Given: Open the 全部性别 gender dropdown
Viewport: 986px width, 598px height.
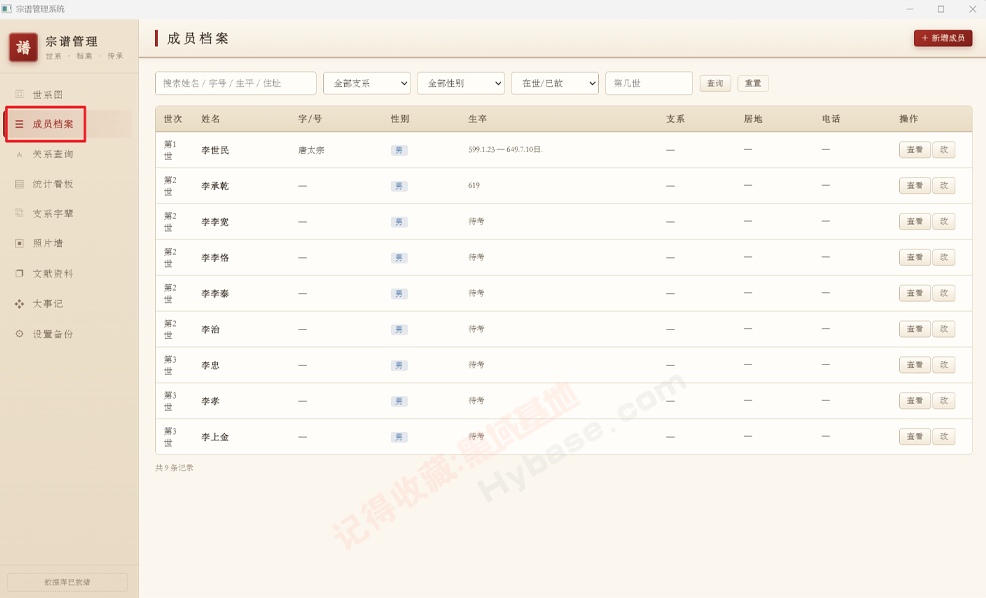Looking at the screenshot, I should (461, 83).
